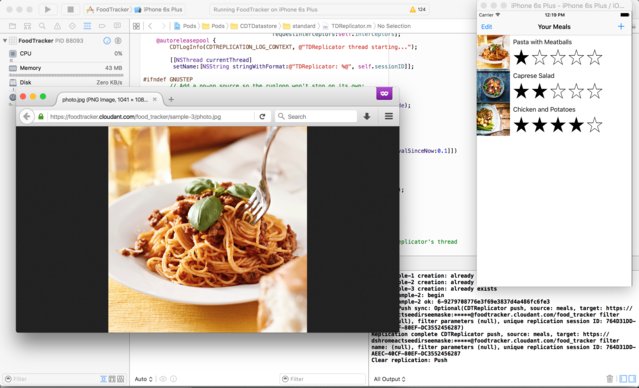Open the Chicken and Potatoes meal
Viewport: 639px width, 388px height.
[x=554, y=119]
